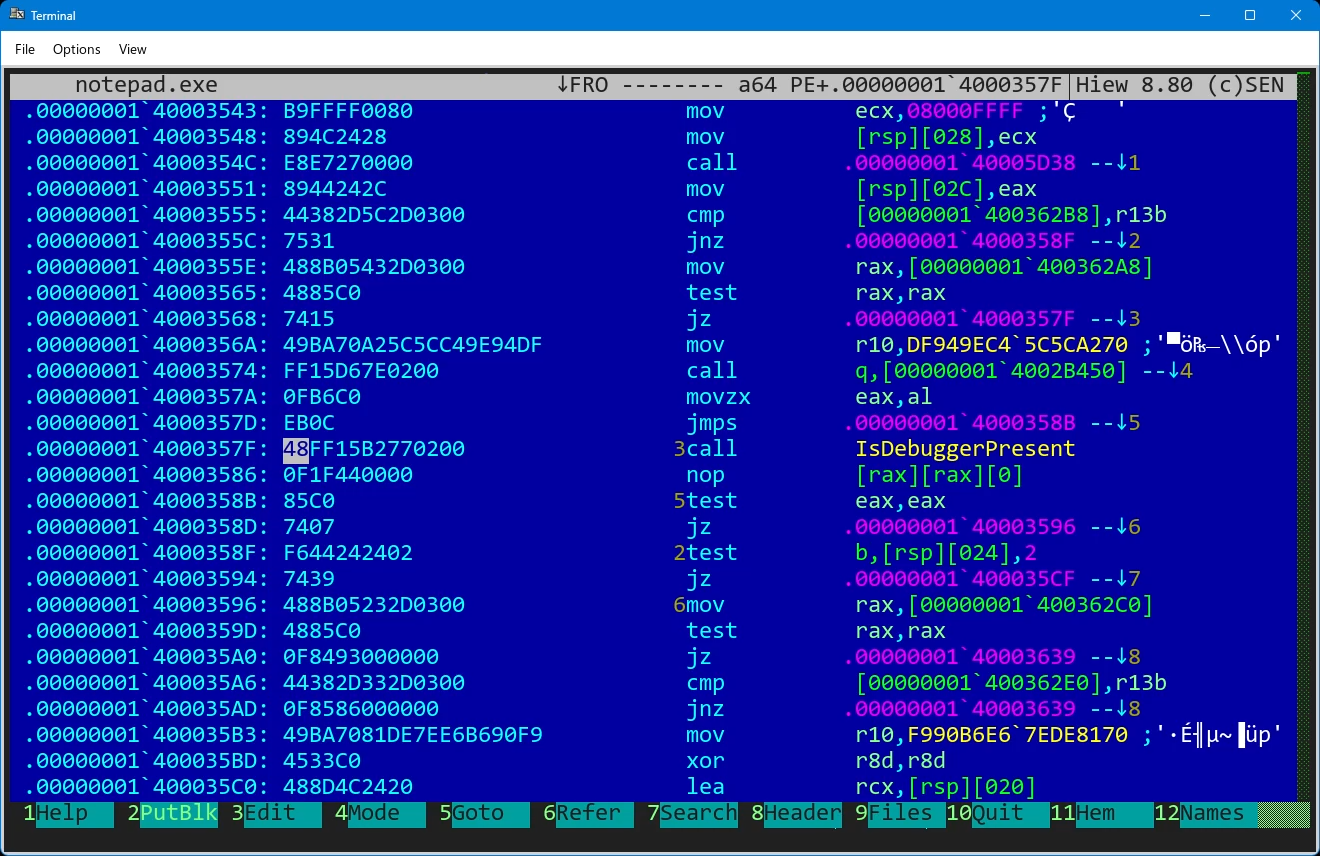Image resolution: width=1320 pixels, height=856 pixels.
Task: Click the PE+.00000001`4000357F address in header
Action: [927, 85]
